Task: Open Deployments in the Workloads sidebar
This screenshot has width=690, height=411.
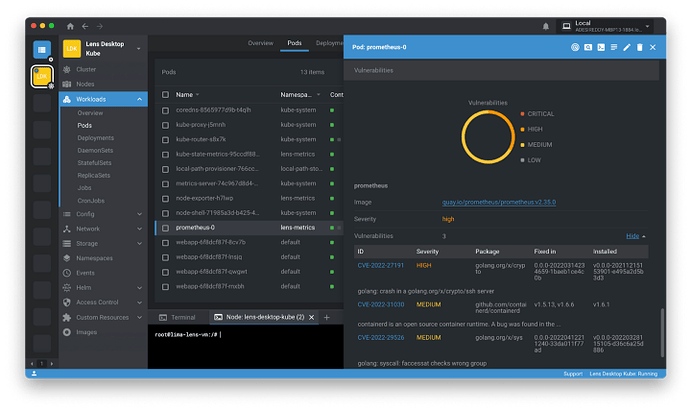Action: coord(96,138)
